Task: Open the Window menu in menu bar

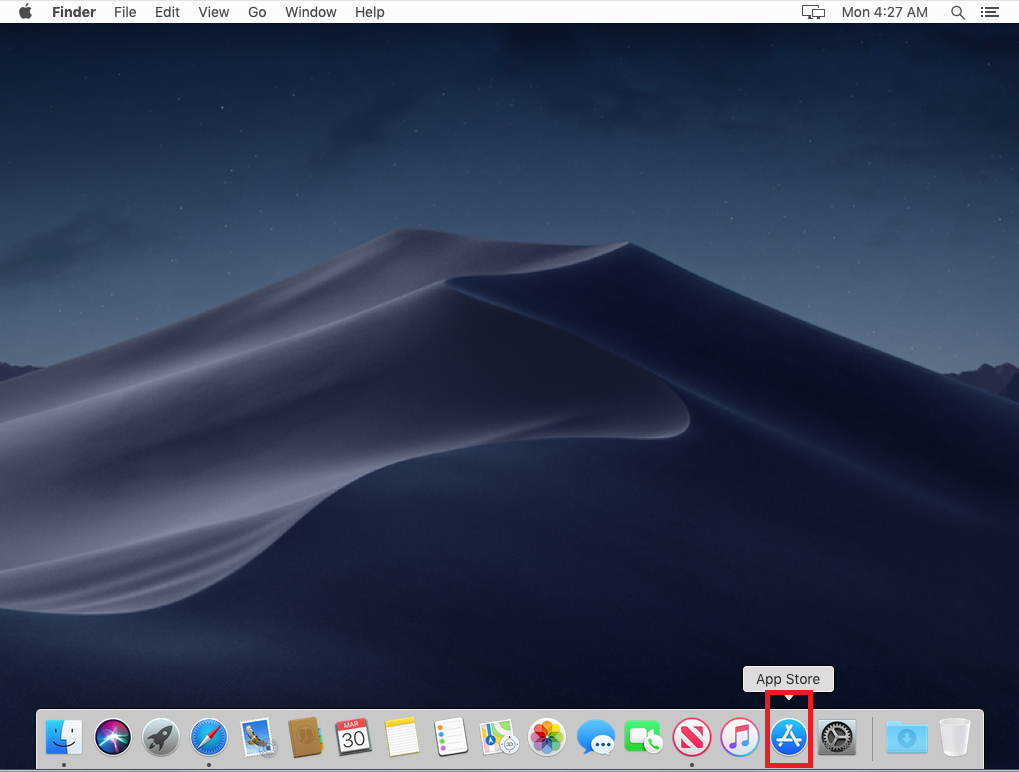Action: click(x=310, y=12)
